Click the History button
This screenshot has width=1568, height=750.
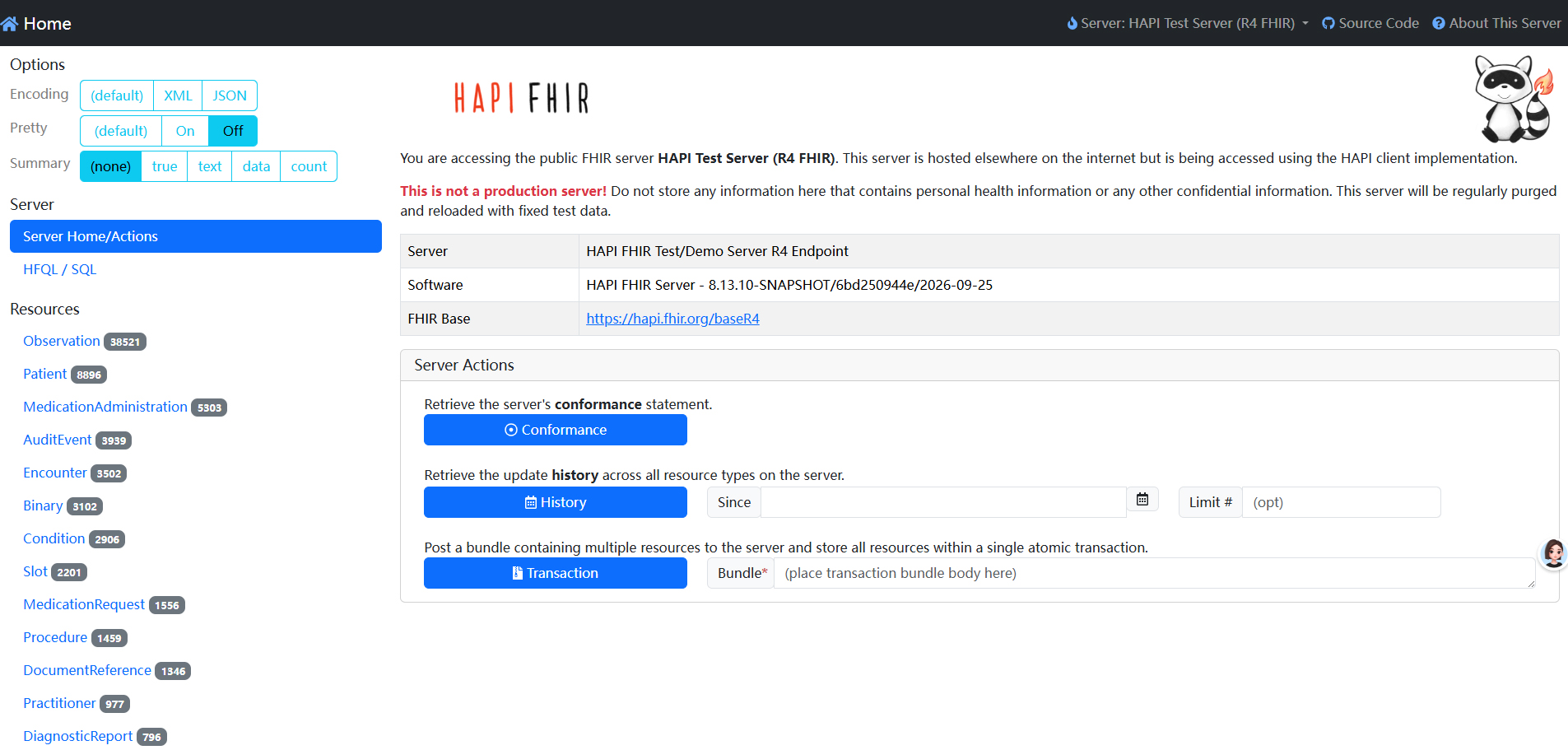(x=556, y=502)
